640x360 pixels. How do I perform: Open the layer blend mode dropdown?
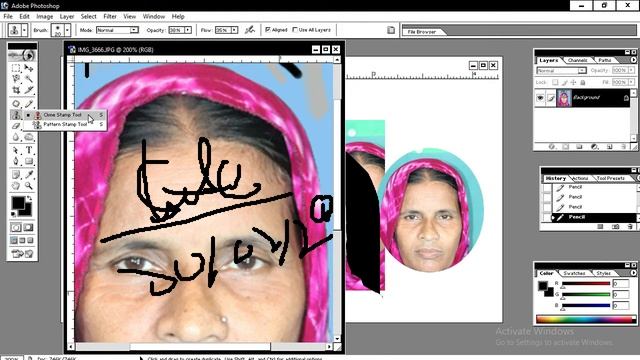pyautogui.click(x=582, y=71)
